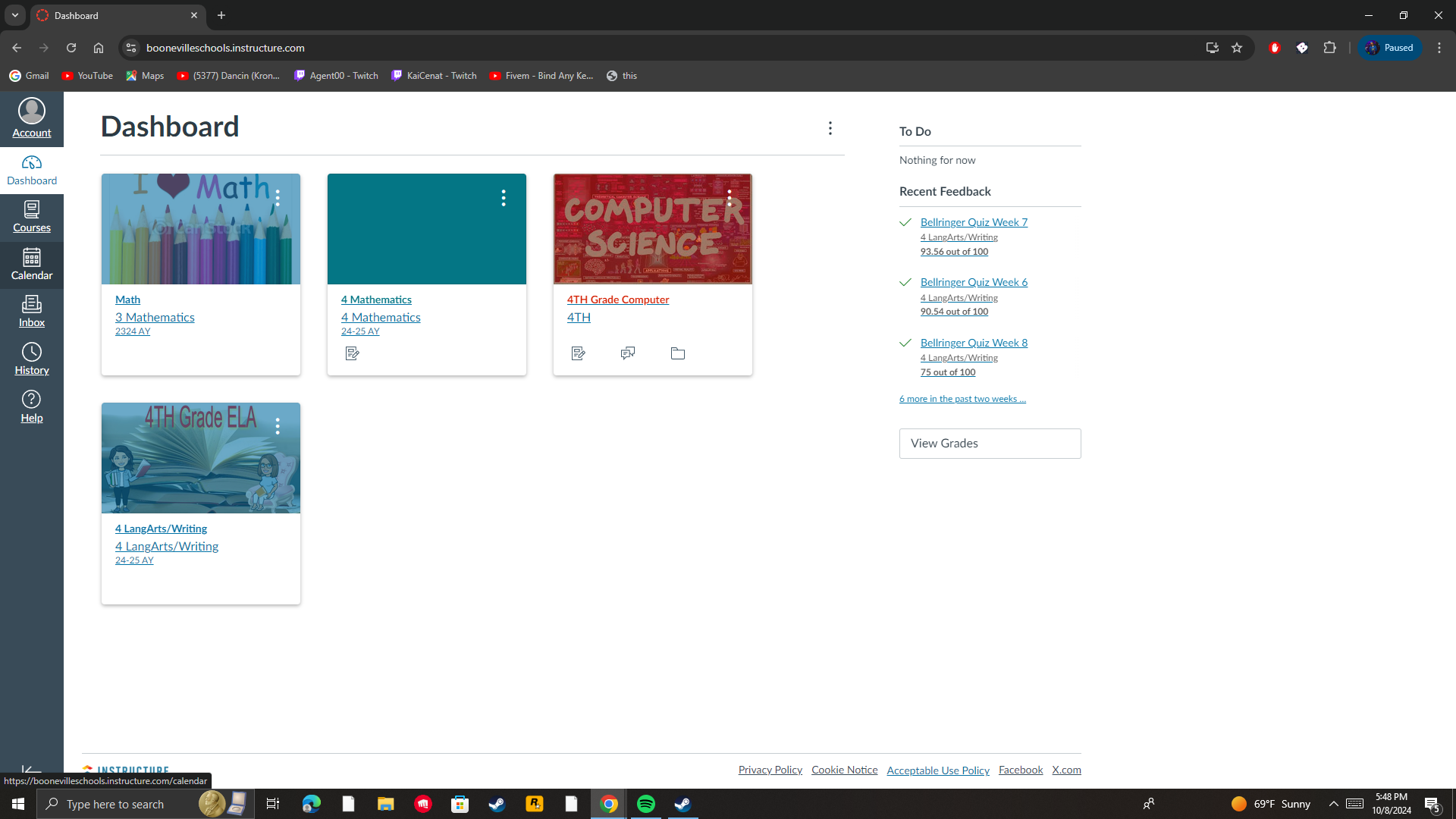Open Spotify from the Windows taskbar

(x=646, y=804)
